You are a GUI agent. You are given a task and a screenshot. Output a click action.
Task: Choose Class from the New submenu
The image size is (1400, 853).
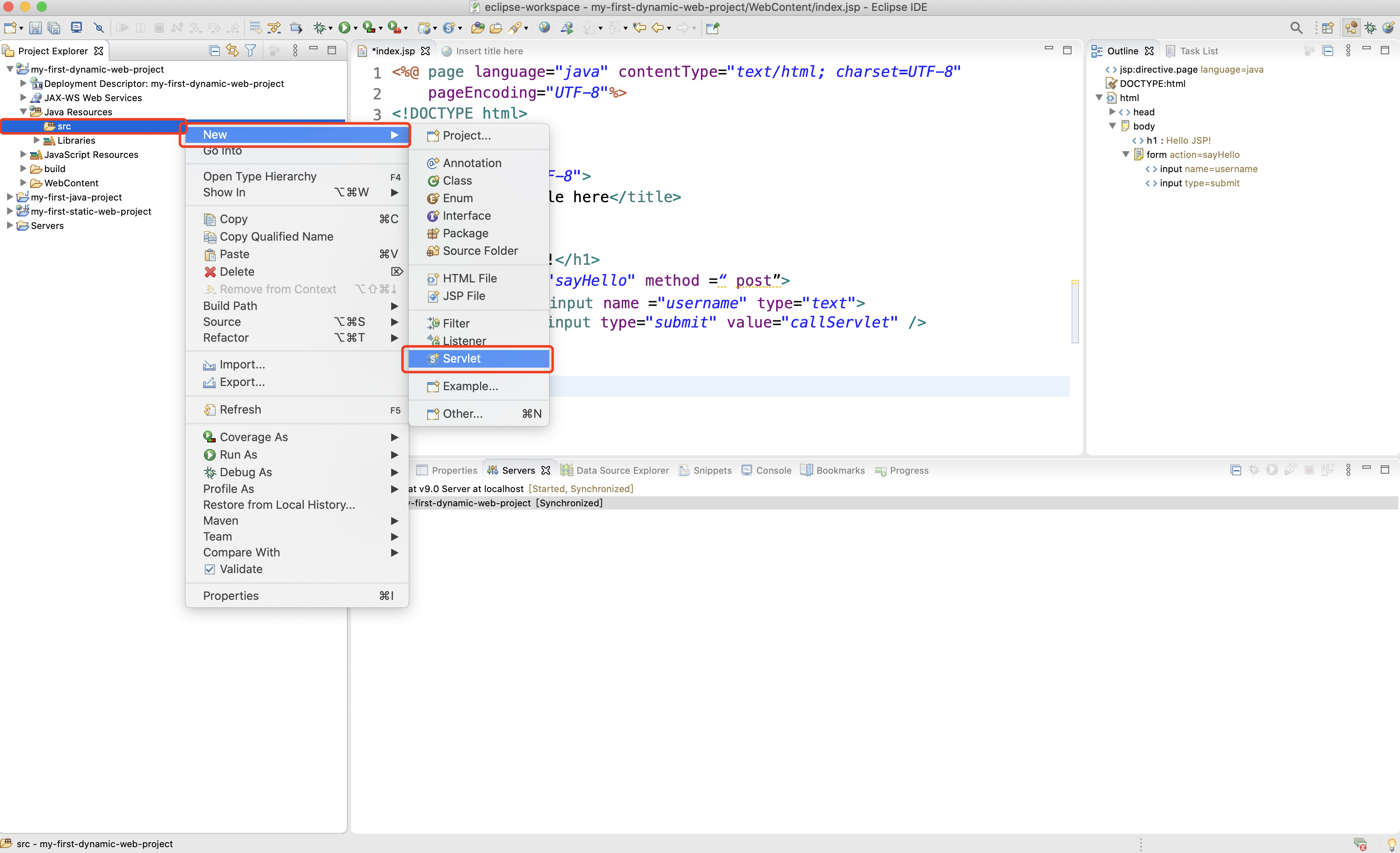pyautogui.click(x=479, y=180)
